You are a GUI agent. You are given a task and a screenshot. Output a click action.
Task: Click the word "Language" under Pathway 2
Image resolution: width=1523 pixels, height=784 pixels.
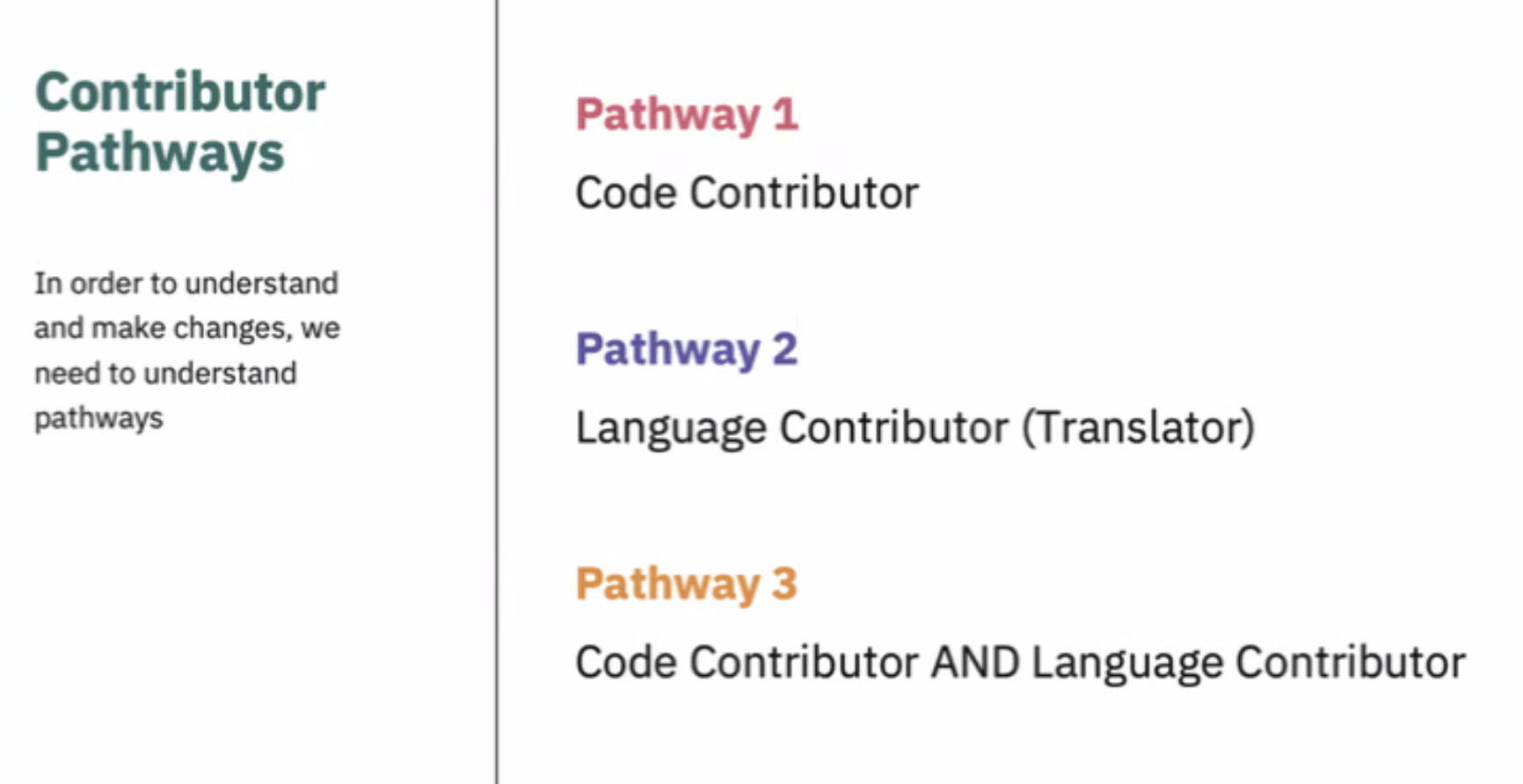click(x=671, y=430)
